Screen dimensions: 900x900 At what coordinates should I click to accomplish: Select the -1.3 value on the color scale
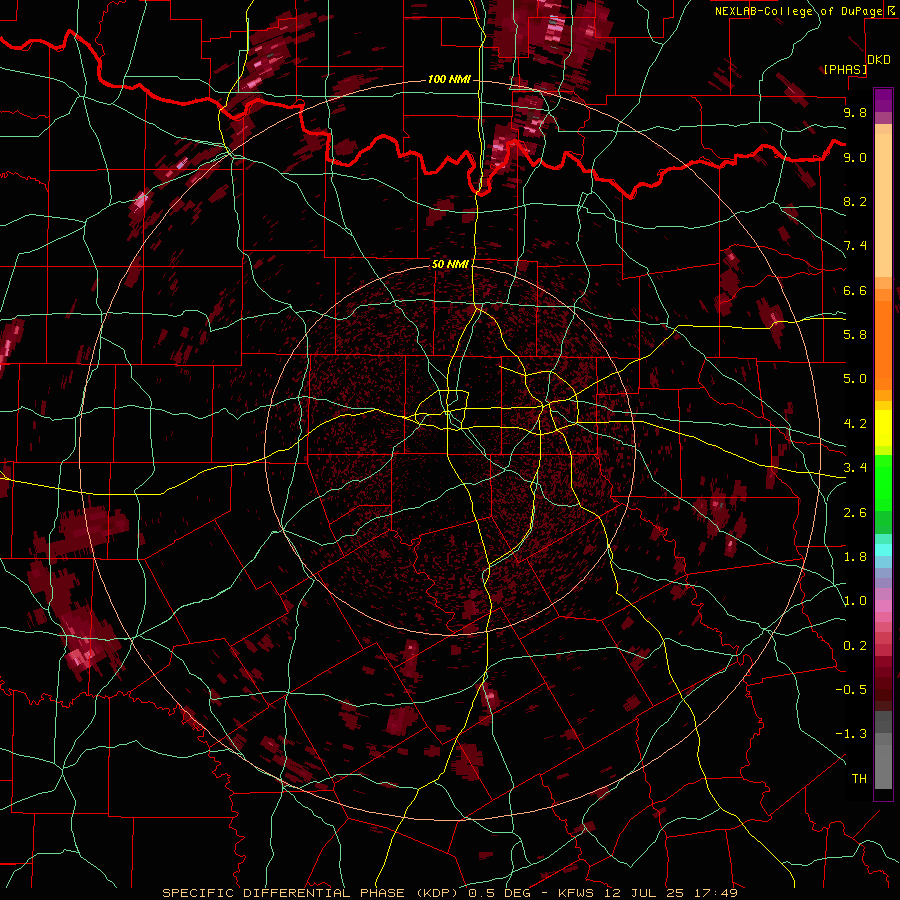coord(851,734)
